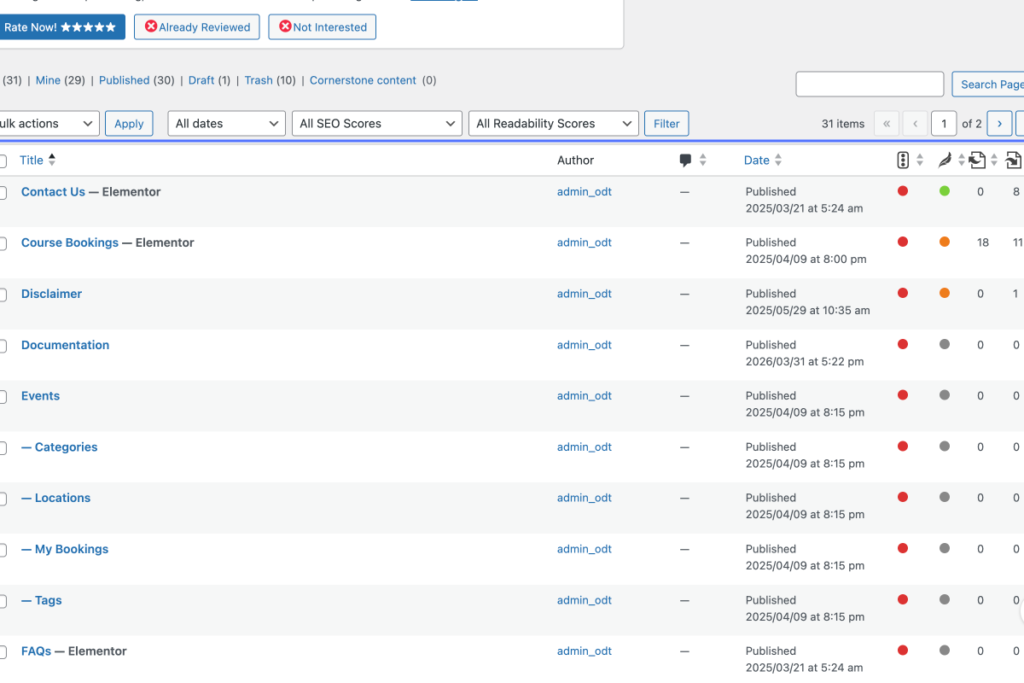Sort by the outgoing internal links icon
Image resolution: width=1024 pixels, height=683 pixels.
click(983, 160)
